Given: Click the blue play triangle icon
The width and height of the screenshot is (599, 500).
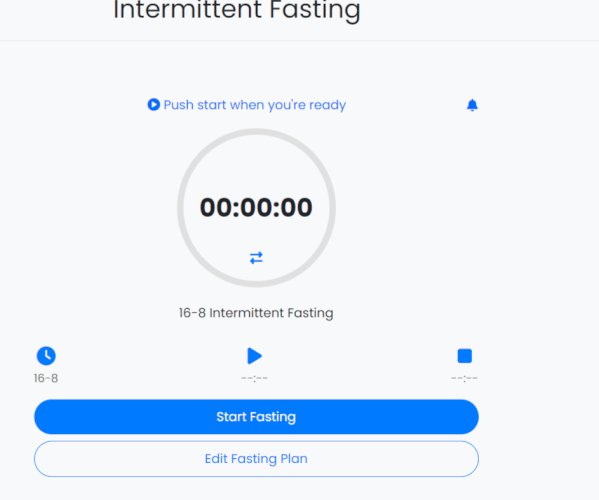Looking at the screenshot, I should click(x=254, y=356).
